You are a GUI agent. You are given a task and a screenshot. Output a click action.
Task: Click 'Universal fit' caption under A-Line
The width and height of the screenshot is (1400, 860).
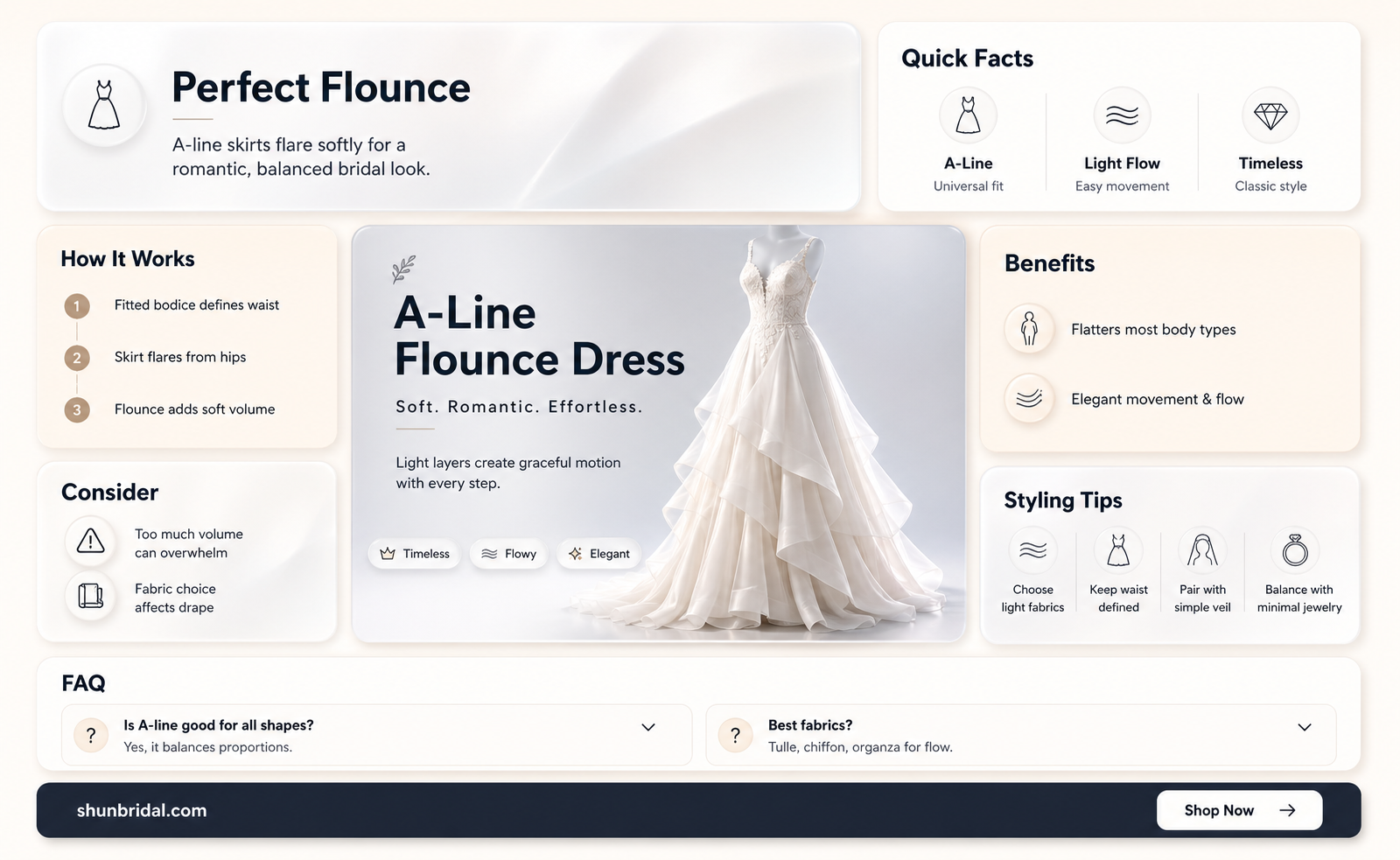click(968, 185)
